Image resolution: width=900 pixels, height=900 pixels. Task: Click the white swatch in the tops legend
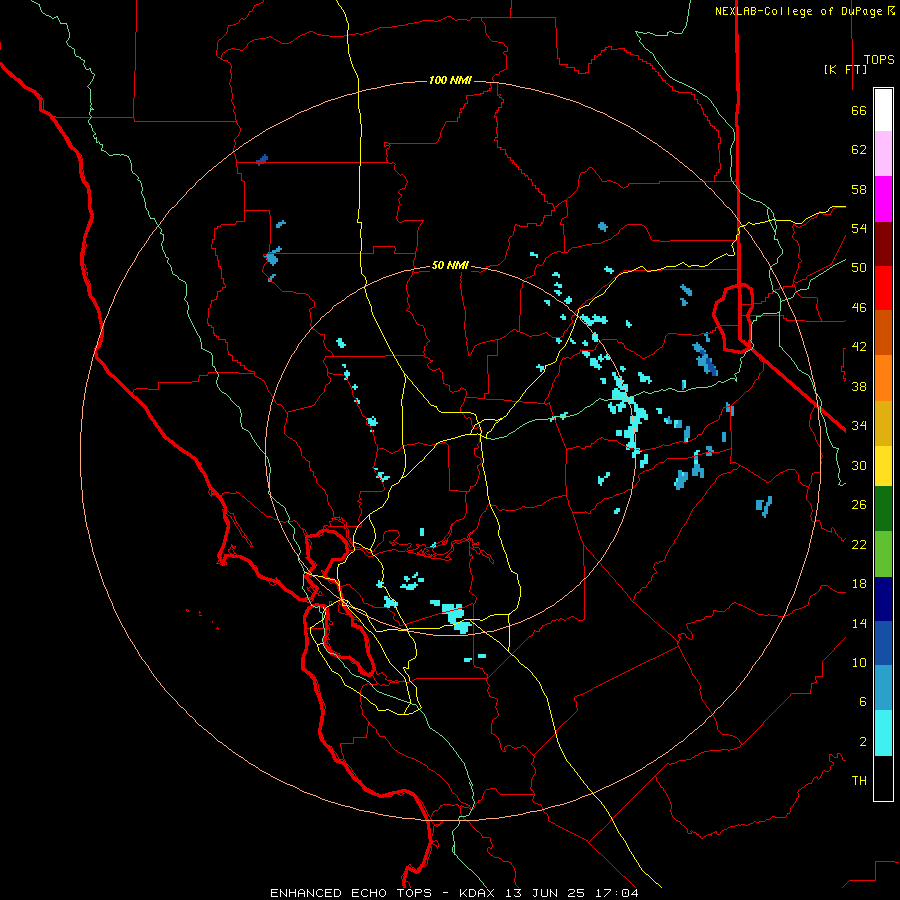pos(883,110)
